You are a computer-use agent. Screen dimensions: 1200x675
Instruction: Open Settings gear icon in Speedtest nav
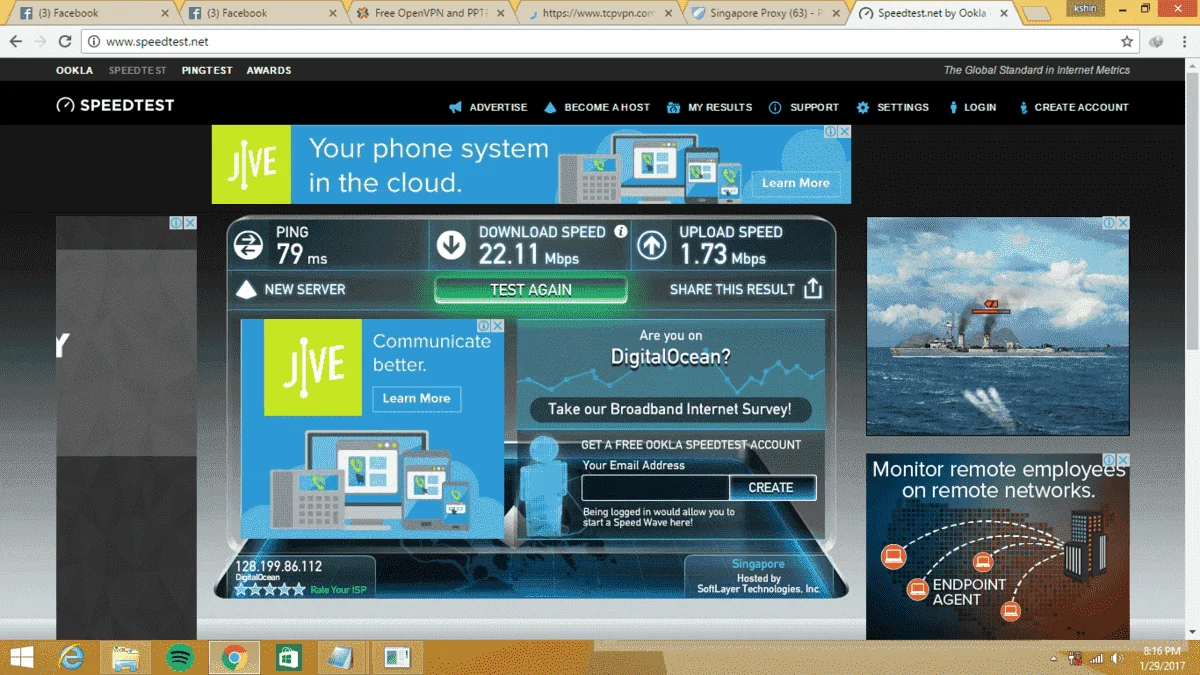click(x=863, y=107)
